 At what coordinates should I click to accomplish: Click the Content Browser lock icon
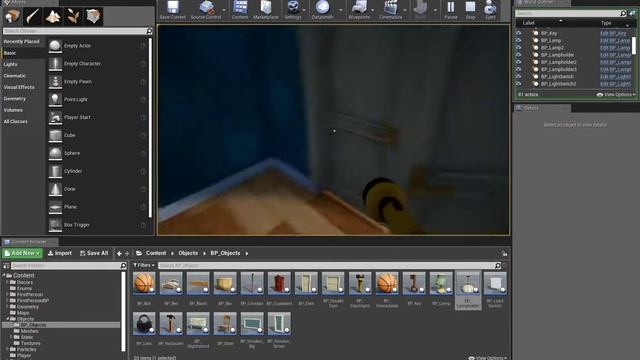pos(505,253)
